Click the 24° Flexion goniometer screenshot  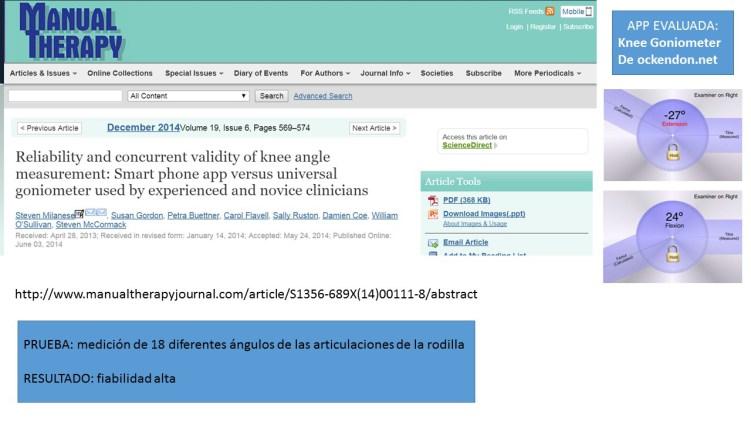pos(672,237)
